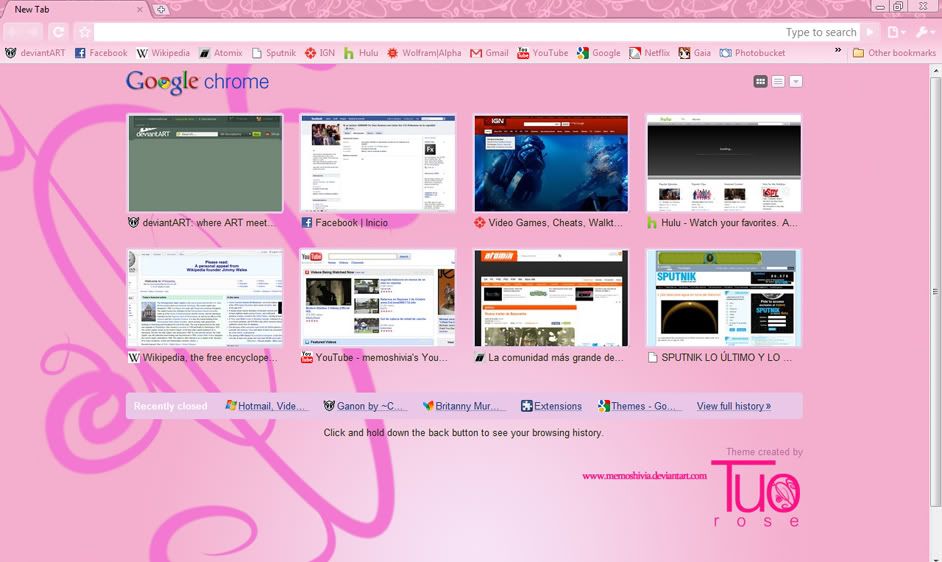
Task: Open the deviantART thumbnail
Action: (205, 163)
